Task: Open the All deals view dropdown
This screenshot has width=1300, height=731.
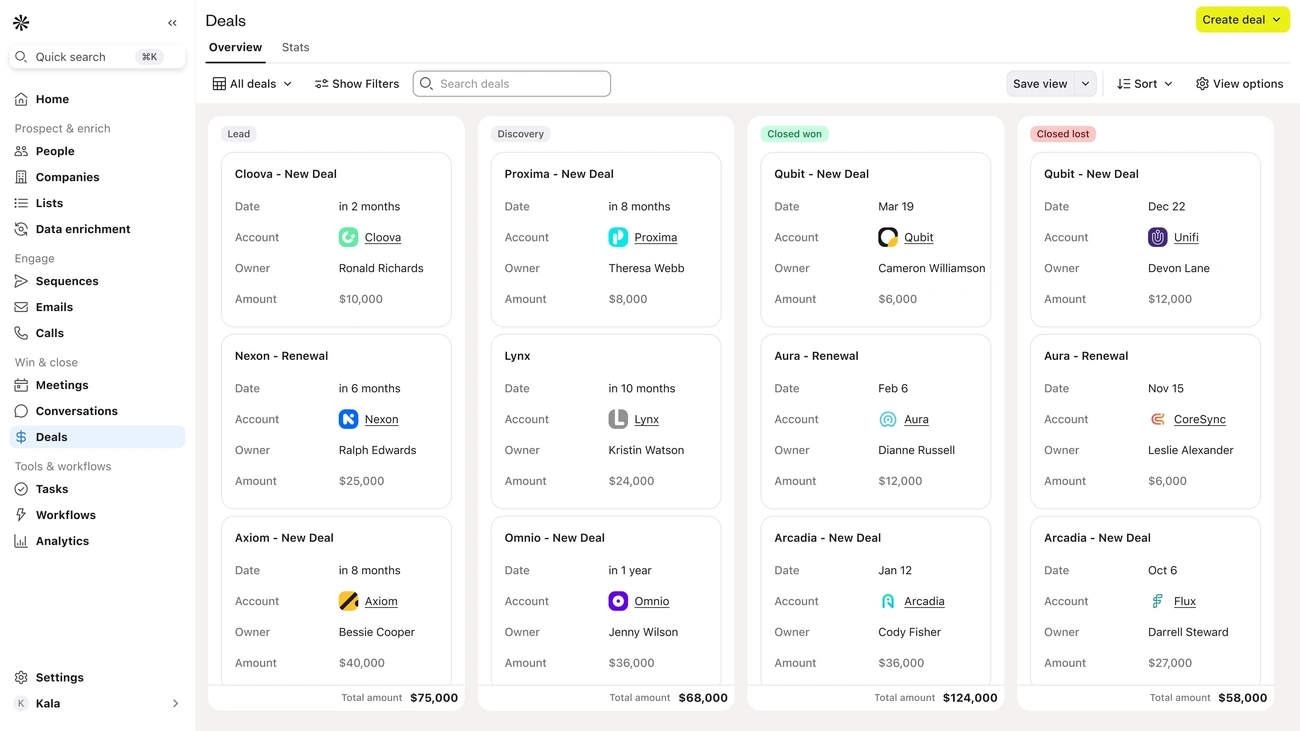Action: [250, 83]
